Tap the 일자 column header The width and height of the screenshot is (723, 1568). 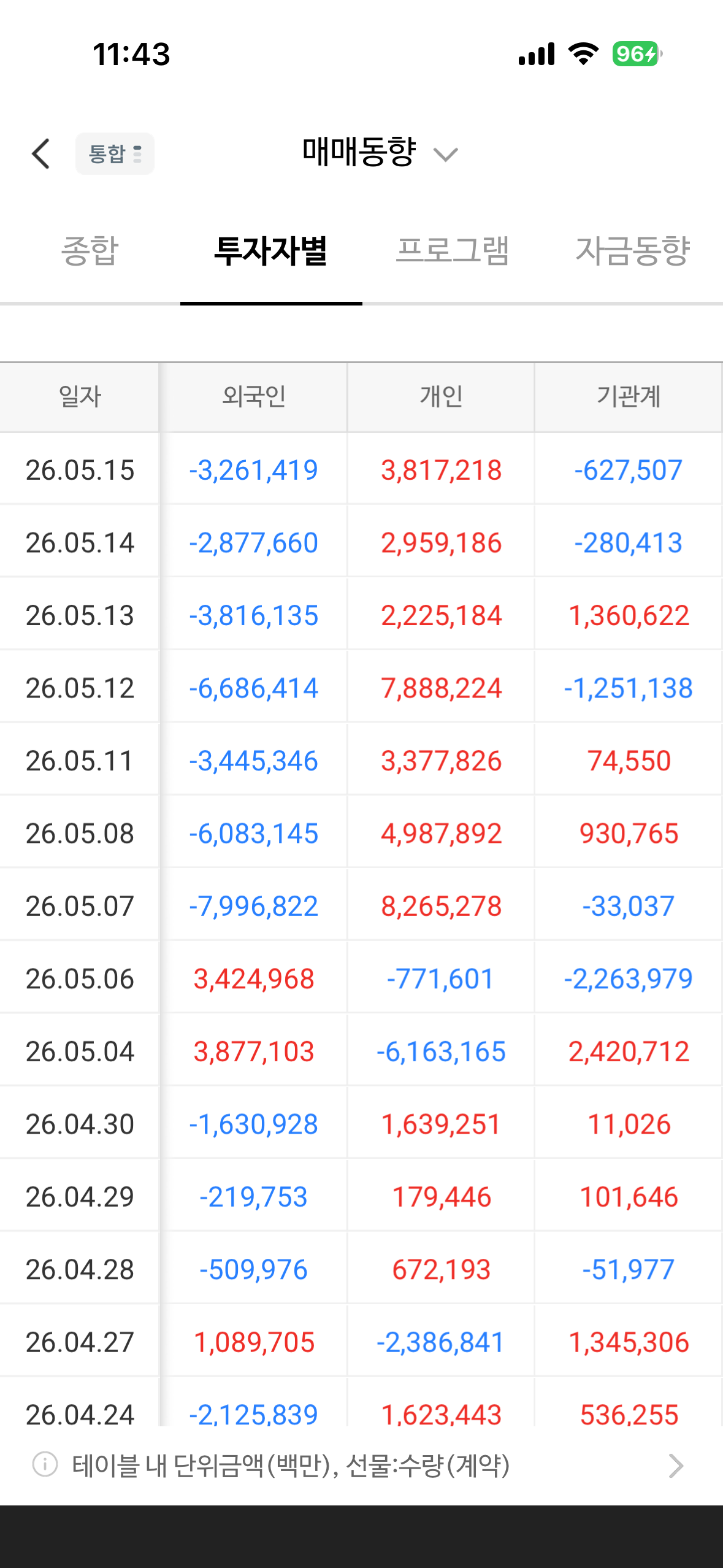[x=80, y=396]
